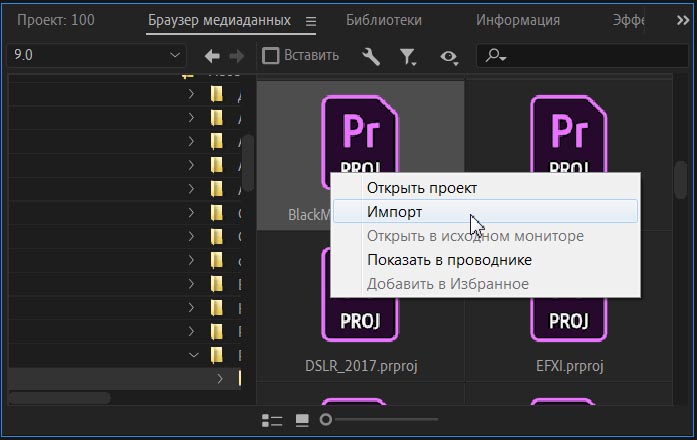The image size is (697, 440).
Task: Go back with the left arrow button
Action: (212, 56)
